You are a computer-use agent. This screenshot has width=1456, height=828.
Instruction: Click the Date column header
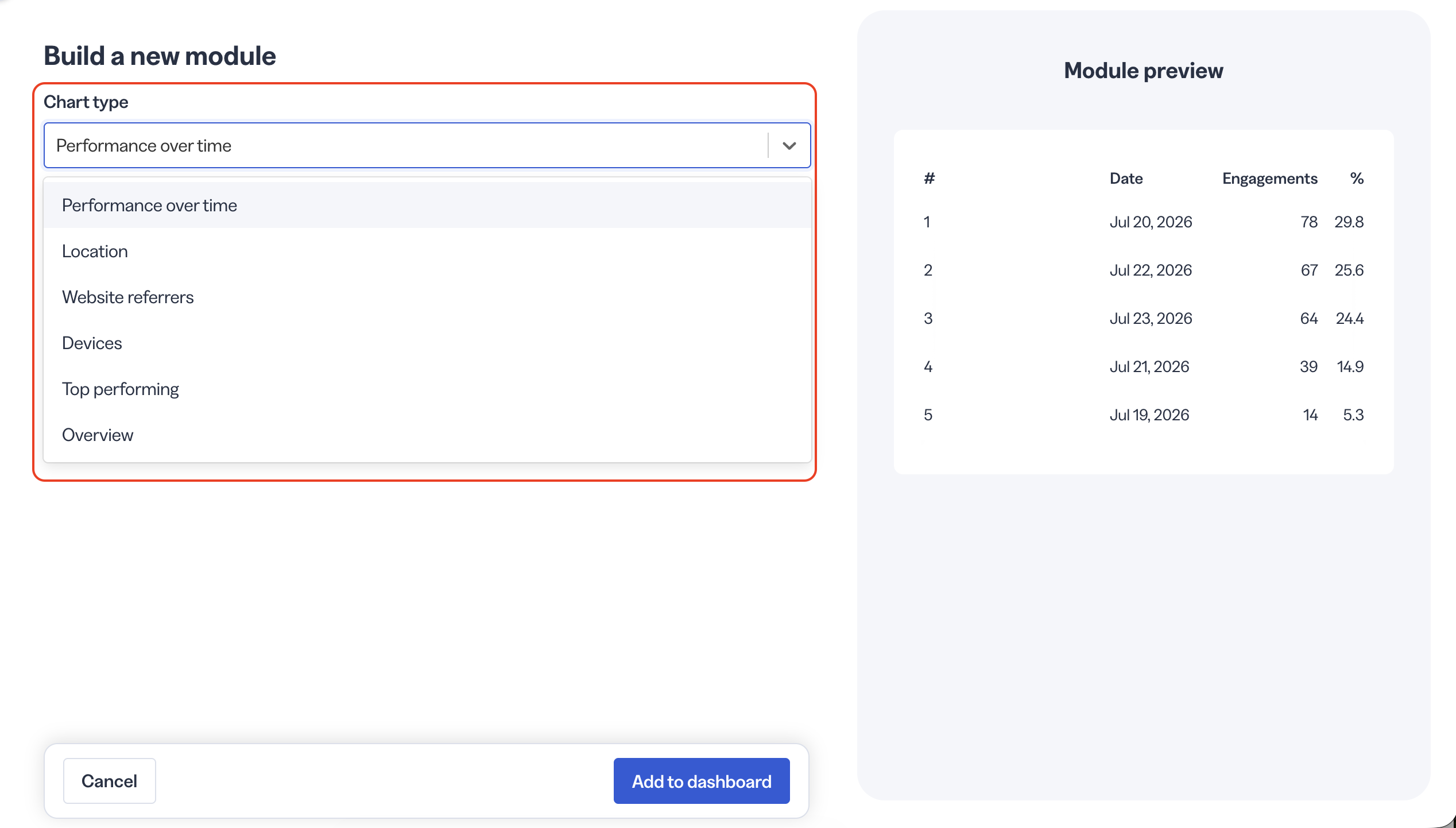tap(1126, 179)
